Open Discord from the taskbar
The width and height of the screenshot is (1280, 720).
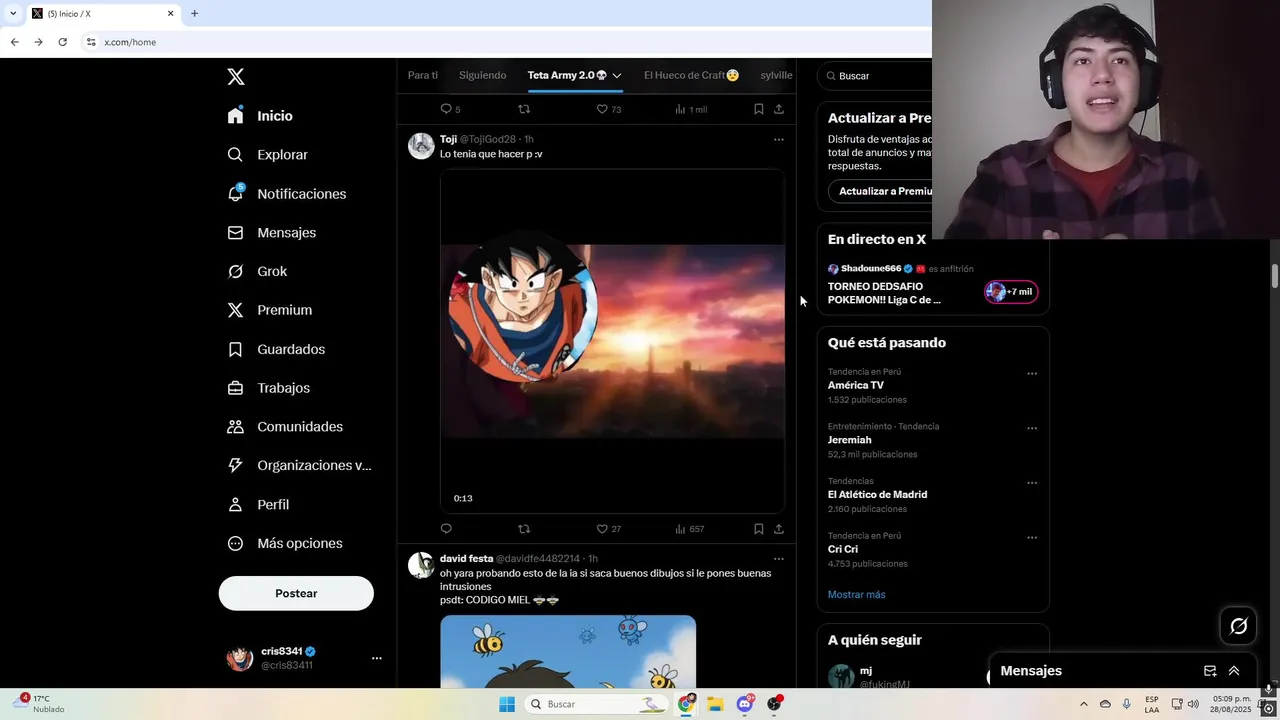744,704
